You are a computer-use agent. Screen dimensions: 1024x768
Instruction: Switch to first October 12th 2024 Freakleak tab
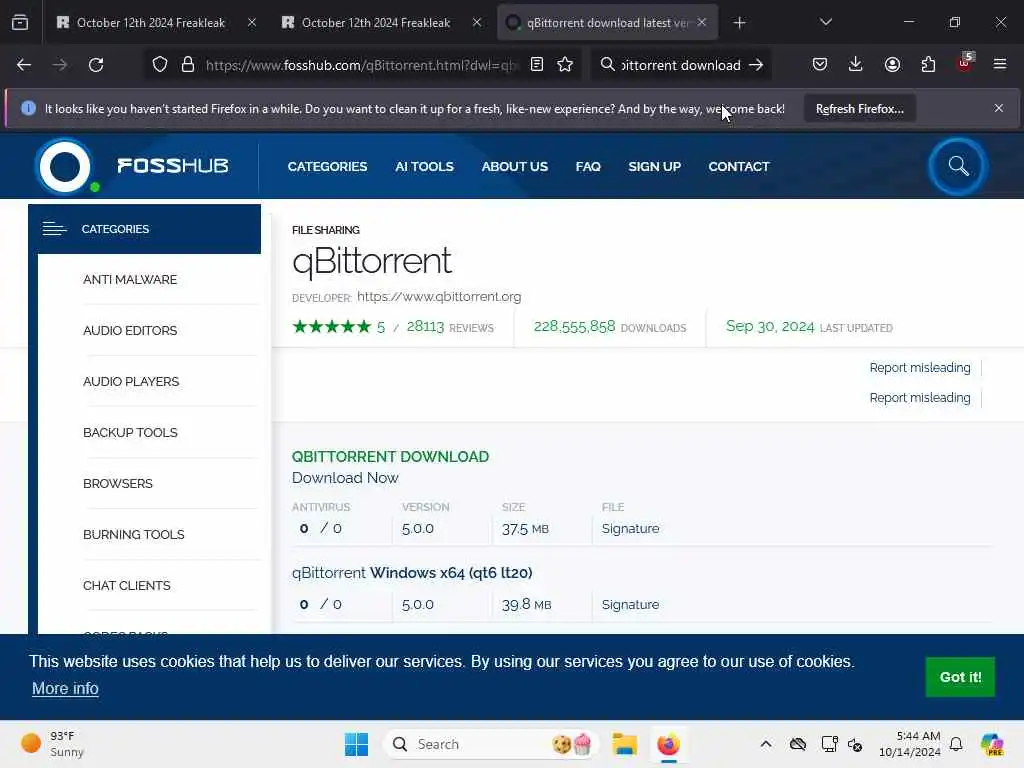point(150,23)
